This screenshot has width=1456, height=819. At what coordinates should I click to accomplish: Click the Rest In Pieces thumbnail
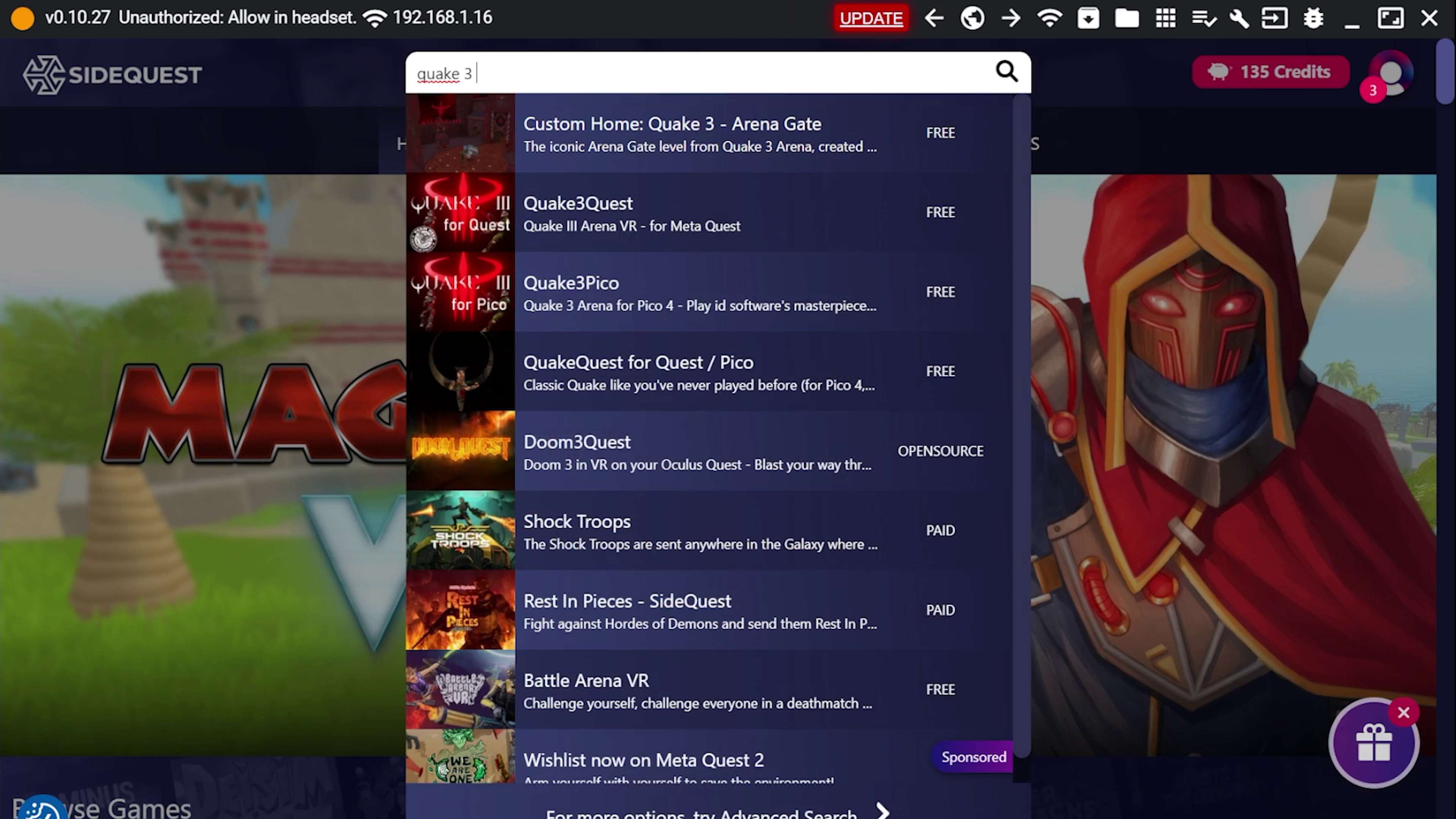(x=460, y=610)
